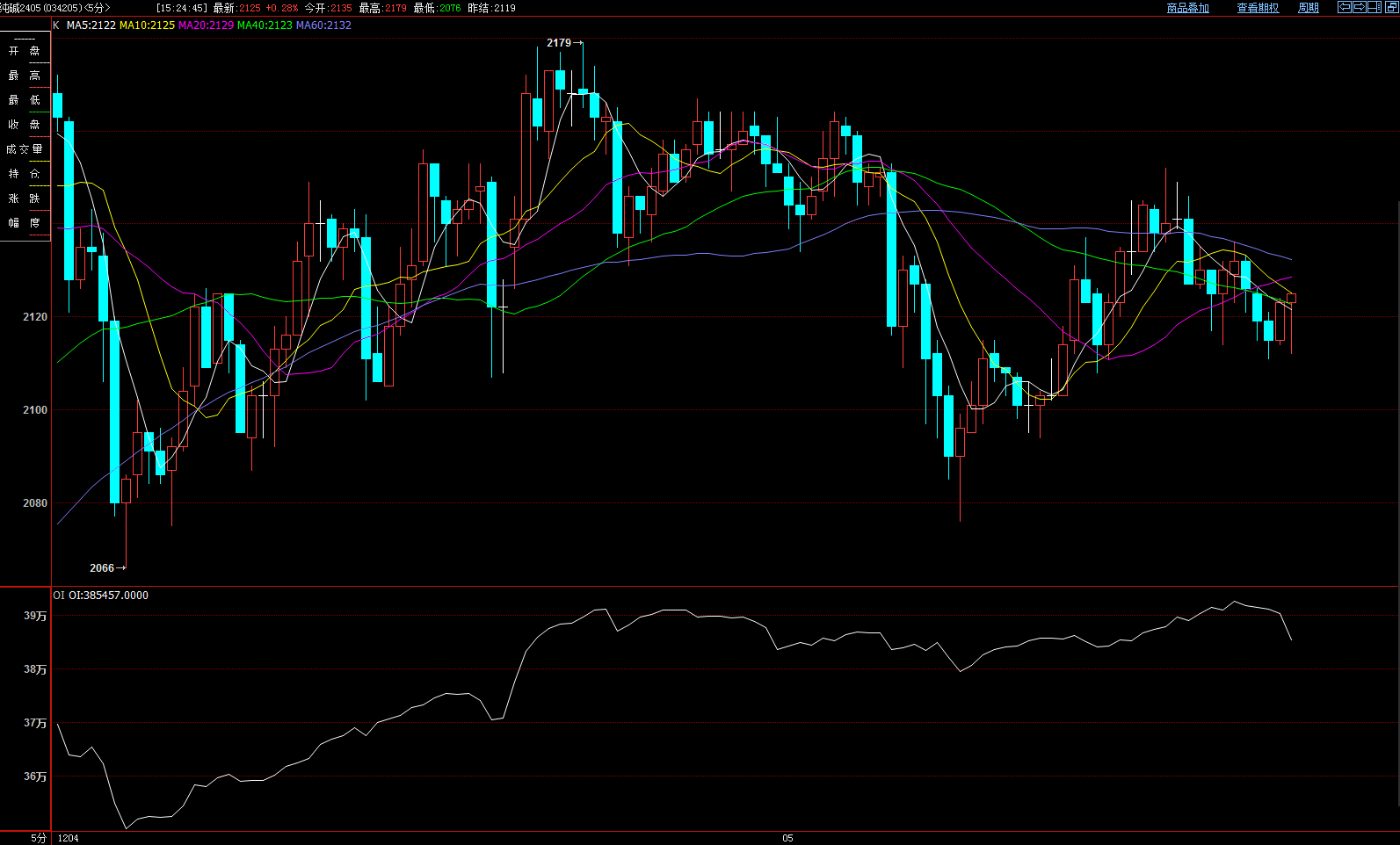Click the 昨结:2119 settlement value
1400x845 pixels.
(492, 8)
